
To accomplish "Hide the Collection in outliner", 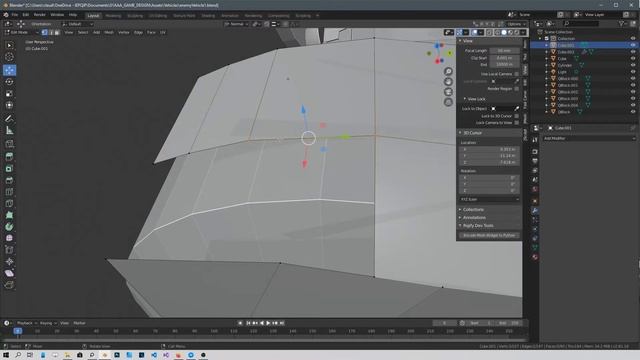I will pos(633,38).
